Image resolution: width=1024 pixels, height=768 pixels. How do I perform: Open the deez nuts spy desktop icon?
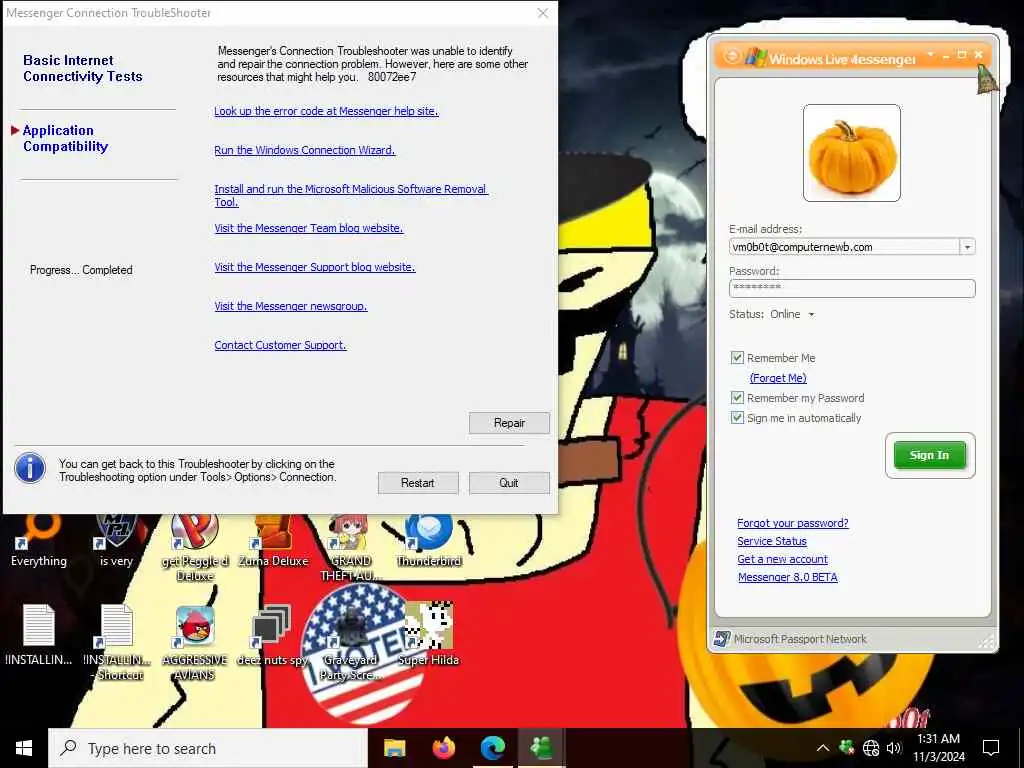point(272,634)
